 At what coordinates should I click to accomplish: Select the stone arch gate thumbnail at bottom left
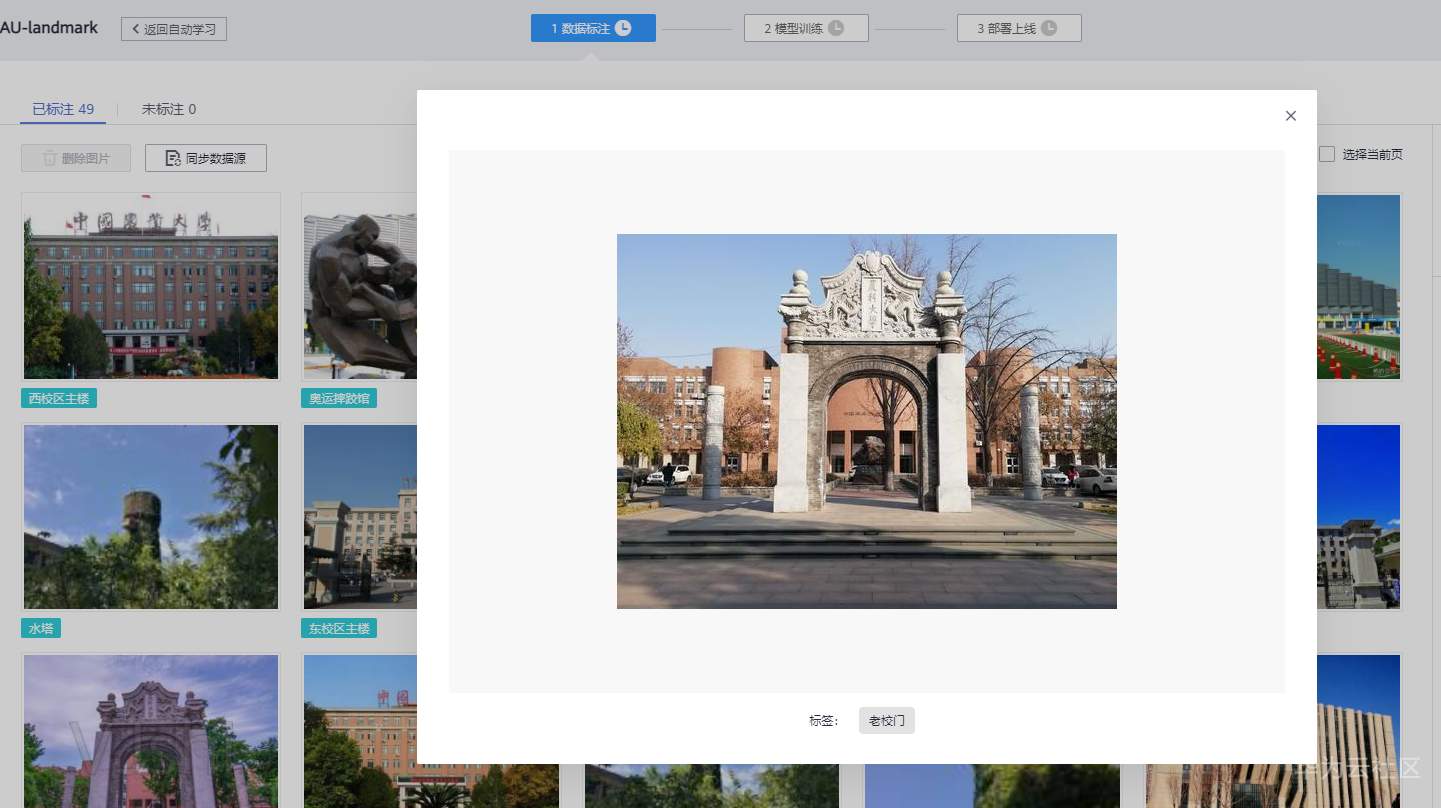151,731
